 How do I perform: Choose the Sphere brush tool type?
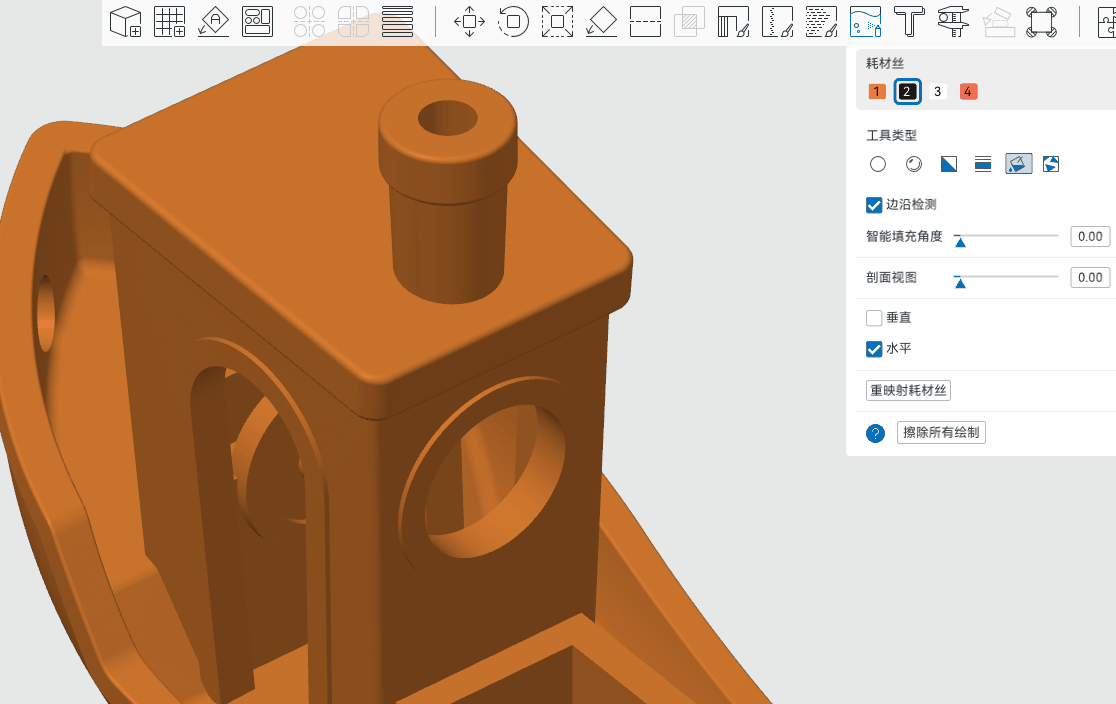(x=913, y=164)
